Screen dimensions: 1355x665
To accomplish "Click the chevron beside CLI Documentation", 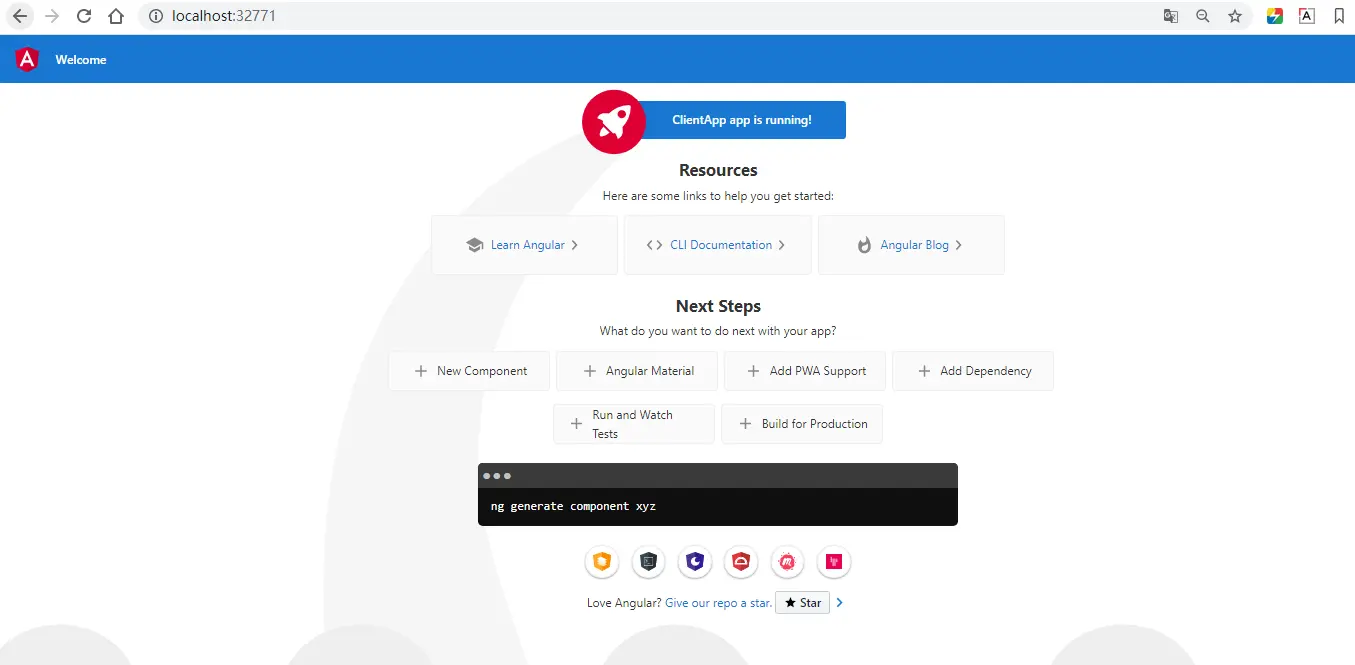I will 781,245.
